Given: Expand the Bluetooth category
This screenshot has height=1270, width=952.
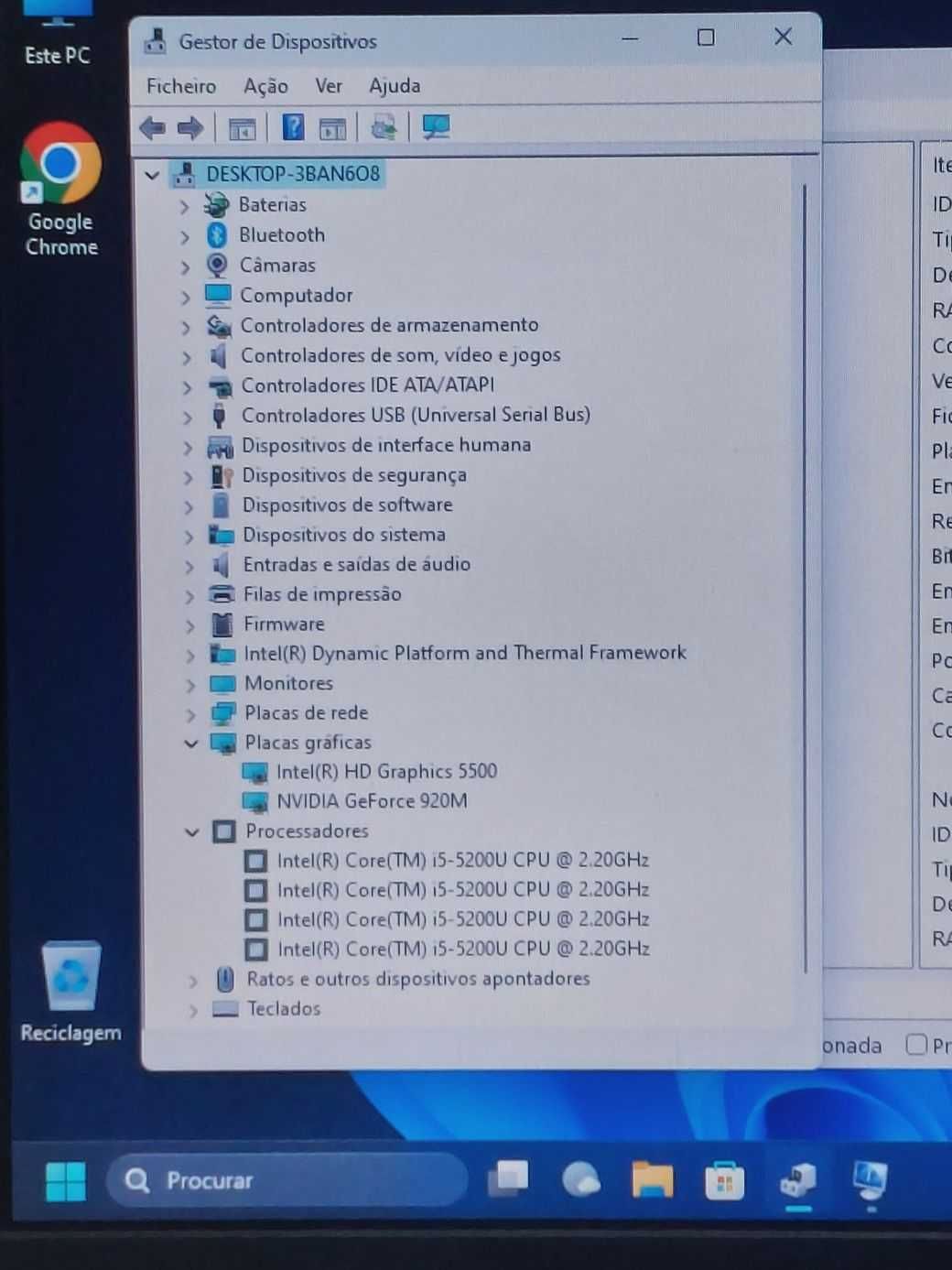Looking at the screenshot, I should (x=185, y=237).
